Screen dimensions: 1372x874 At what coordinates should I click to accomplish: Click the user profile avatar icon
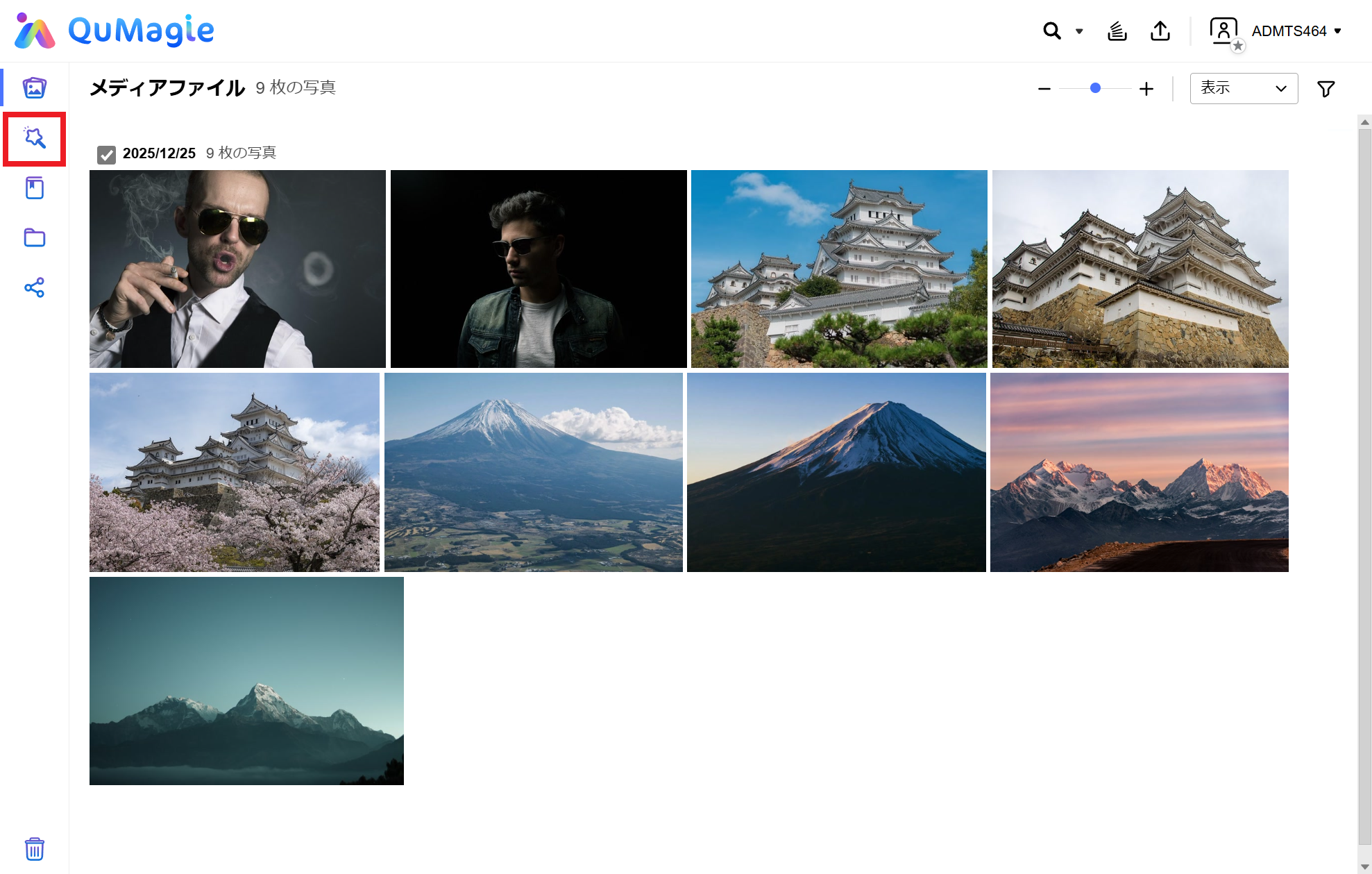tap(1224, 31)
